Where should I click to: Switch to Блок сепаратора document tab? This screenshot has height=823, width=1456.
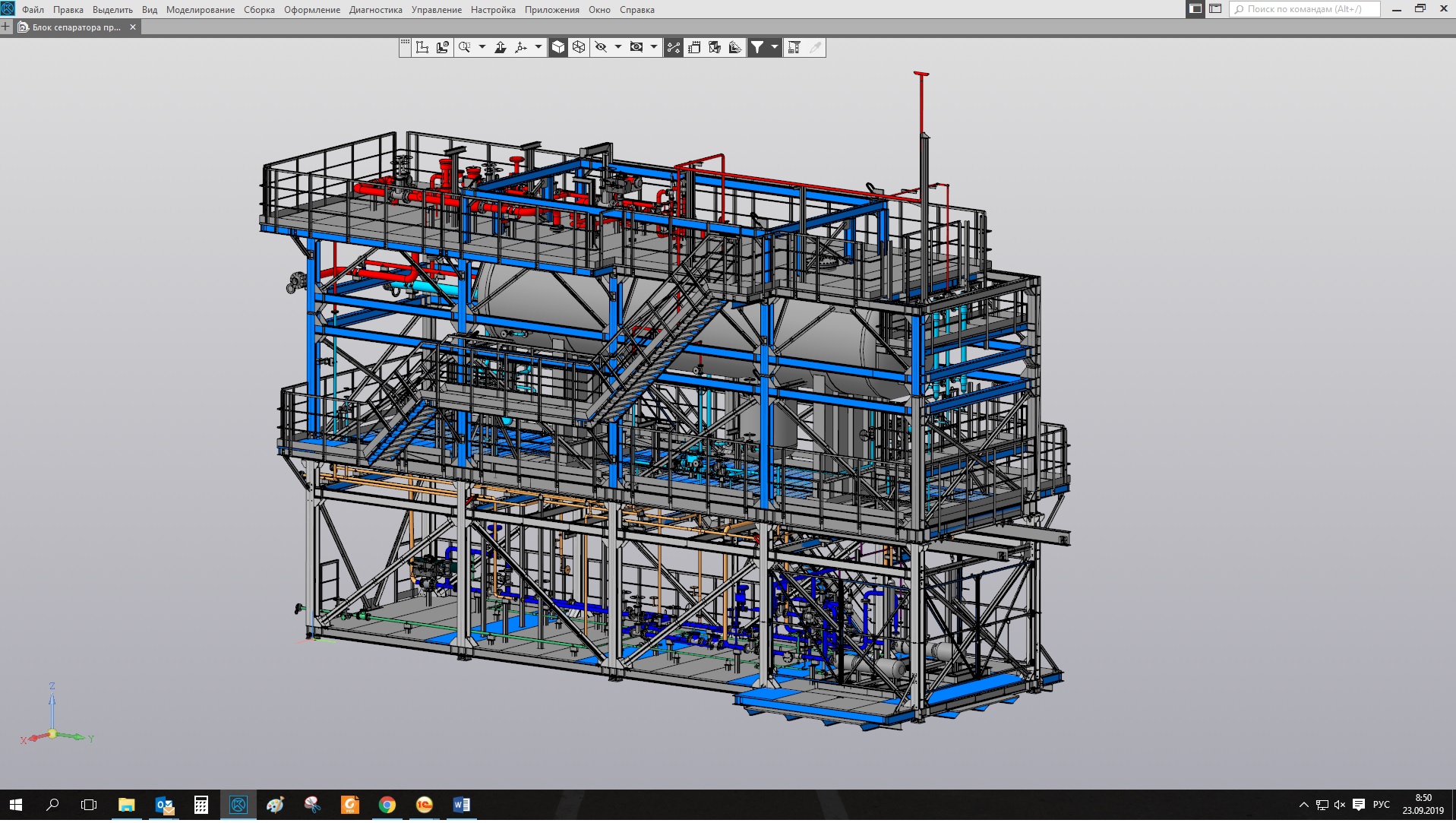tap(76, 27)
